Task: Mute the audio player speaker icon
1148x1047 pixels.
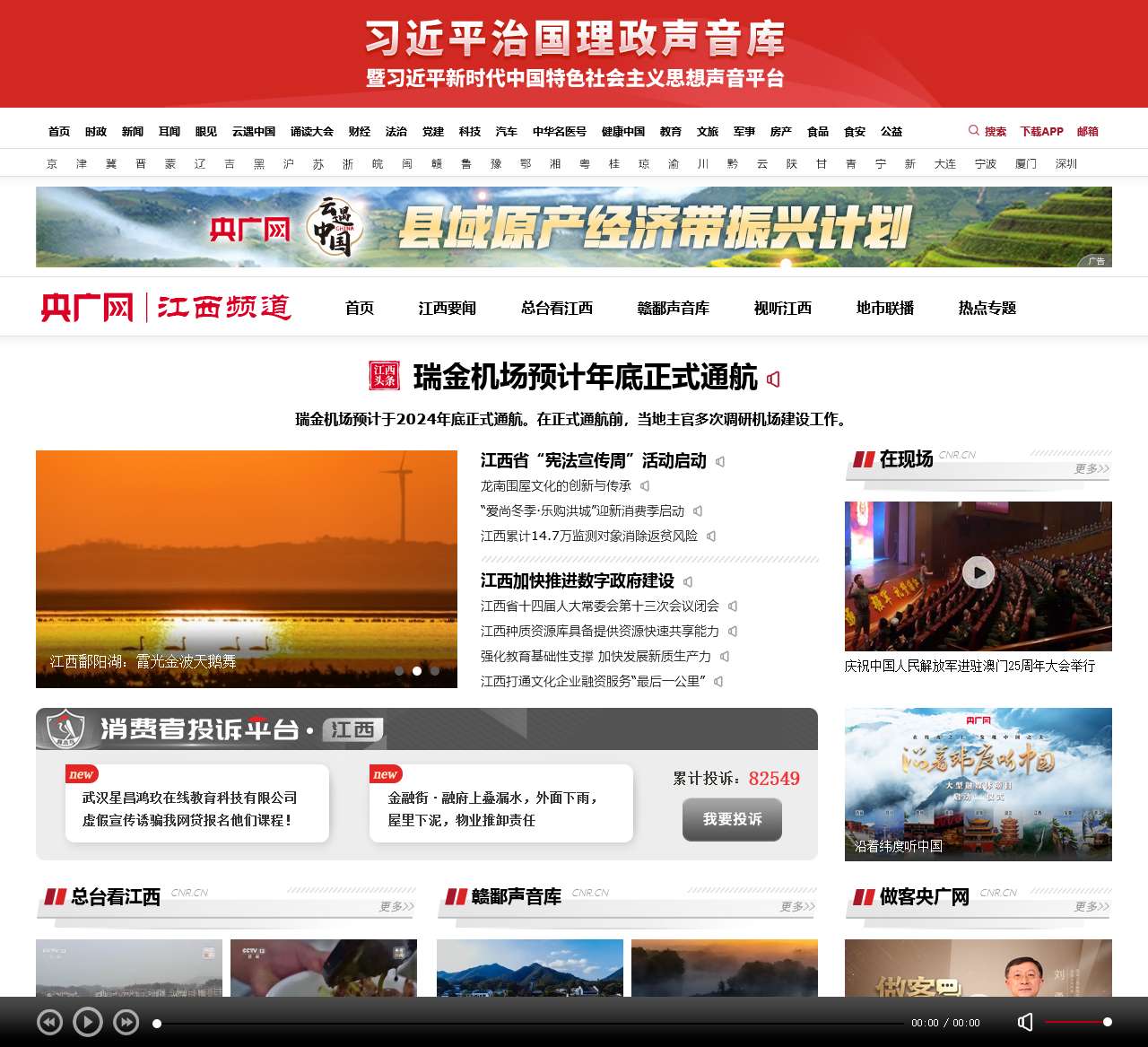Action: point(1025,1022)
